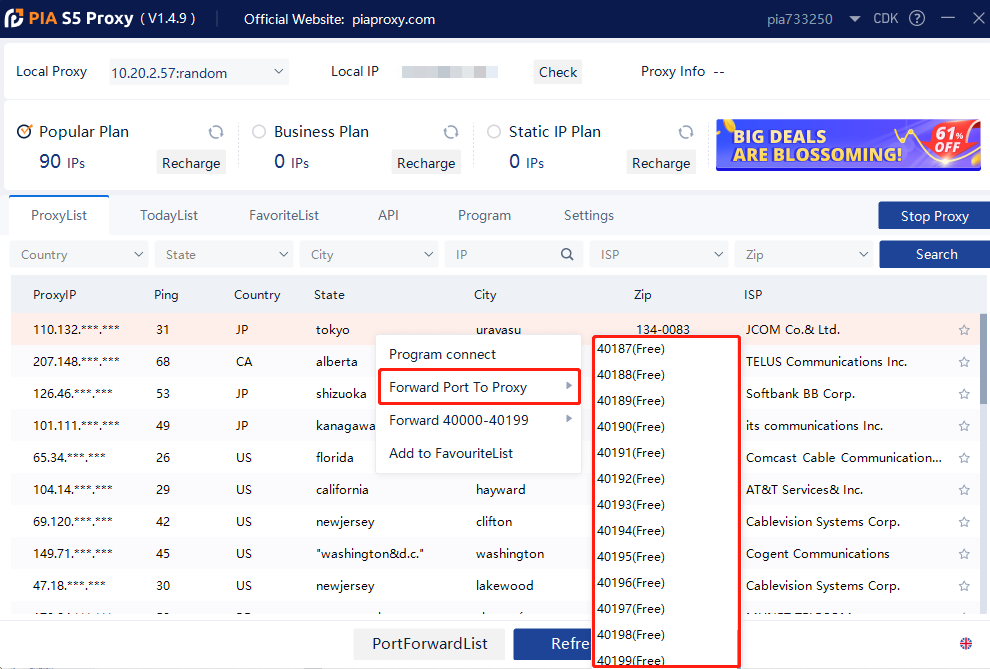Viewport: 990px width, 669px height.
Task: Choose Forward 40000-40199 menu item
Action: (x=478, y=420)
